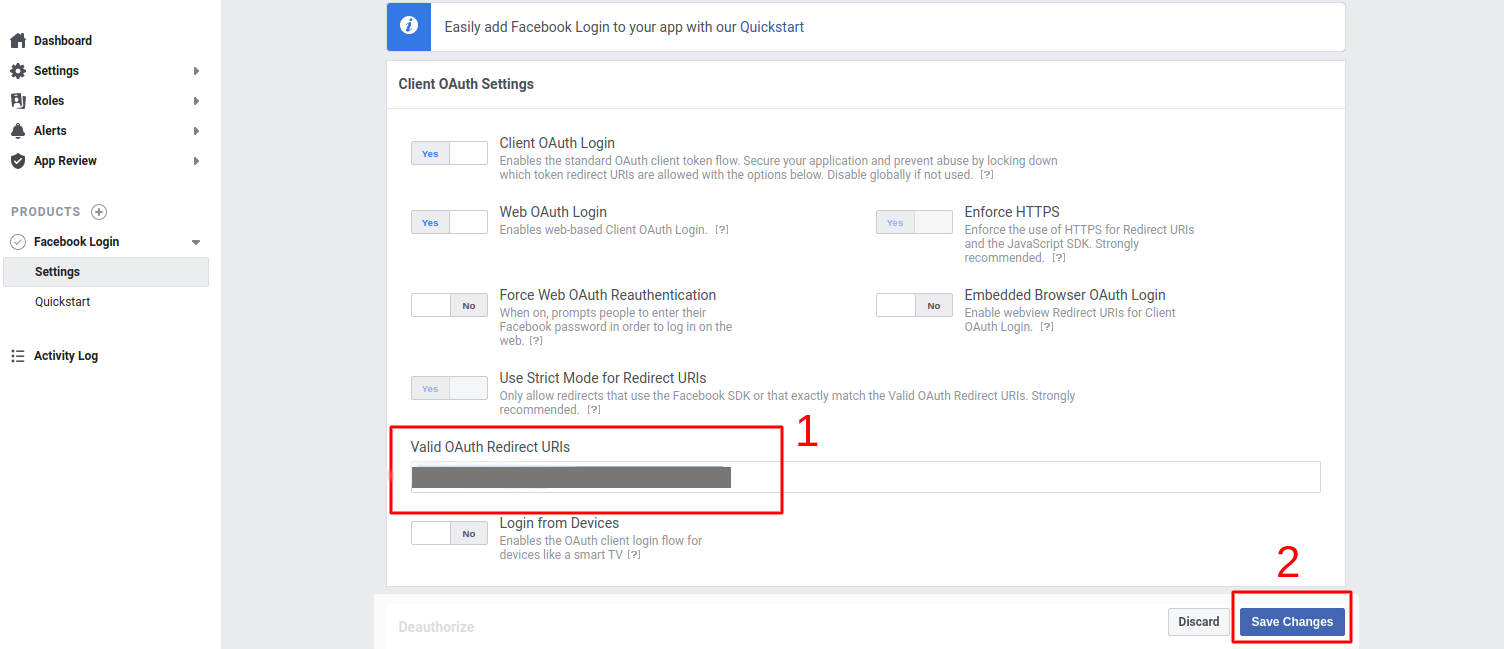Click the Facebook Login checkmark icon

(x=18, y=242)
